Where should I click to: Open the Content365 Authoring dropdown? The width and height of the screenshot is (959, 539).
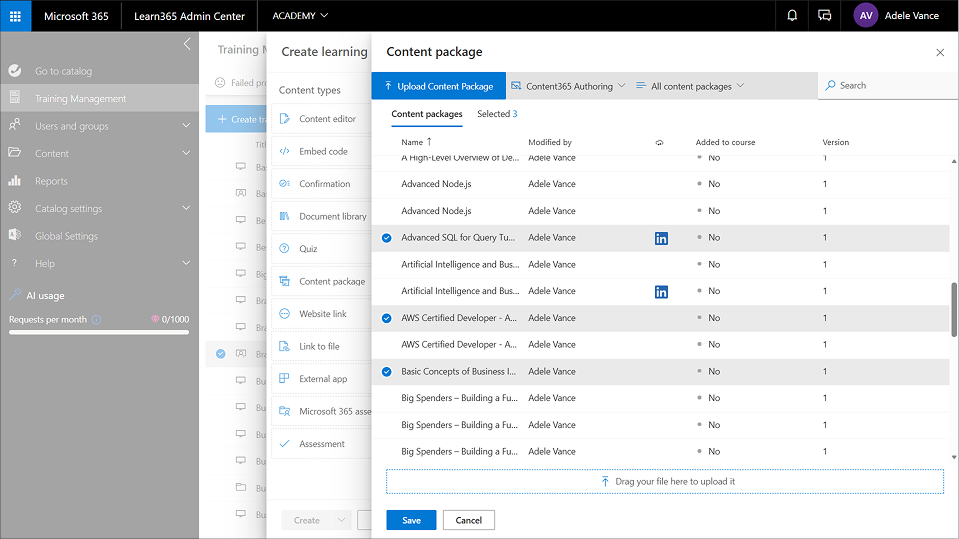pyautogui.click(x=568, y=86)
